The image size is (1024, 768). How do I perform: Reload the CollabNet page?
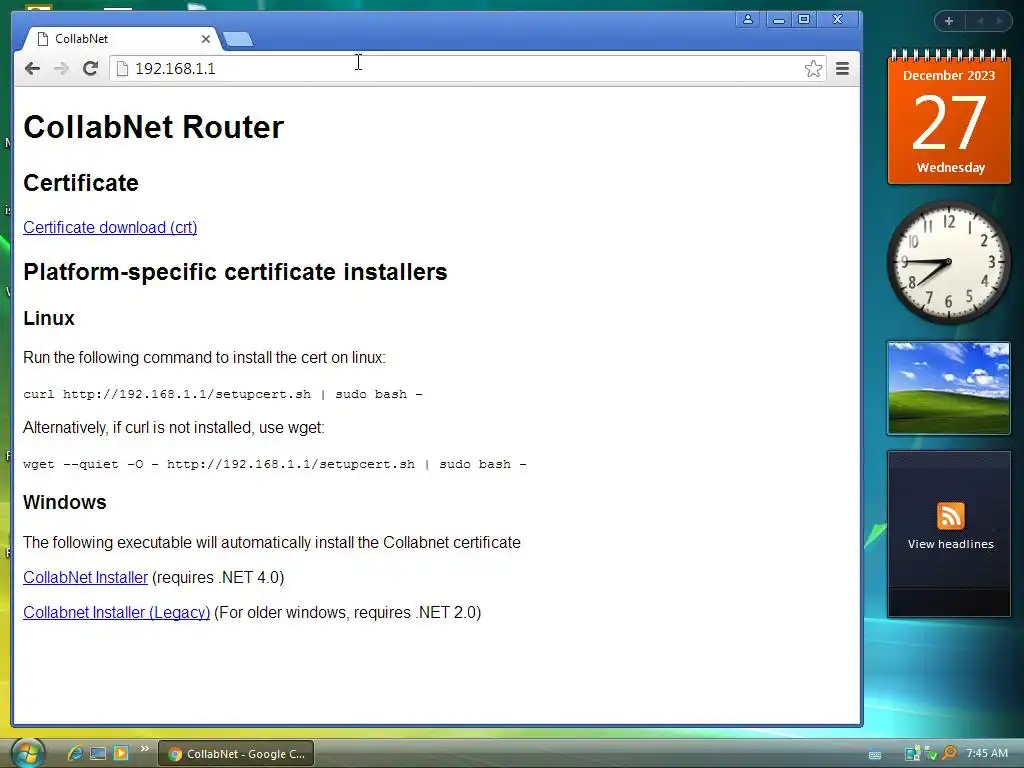point(90,69)
